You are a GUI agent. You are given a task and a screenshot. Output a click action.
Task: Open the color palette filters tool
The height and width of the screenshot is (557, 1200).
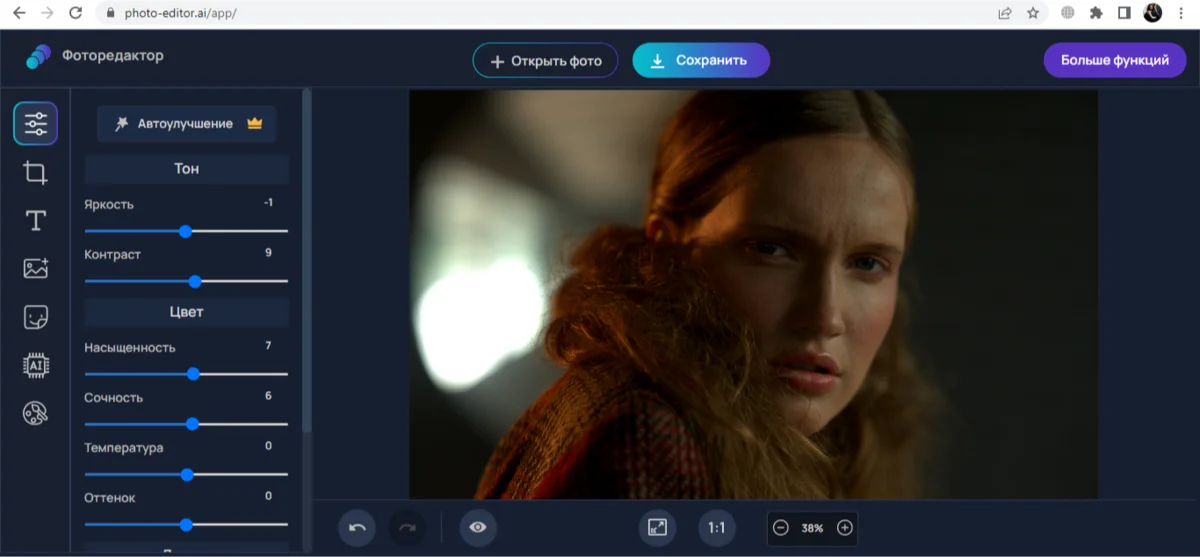(x=35, y=413)
